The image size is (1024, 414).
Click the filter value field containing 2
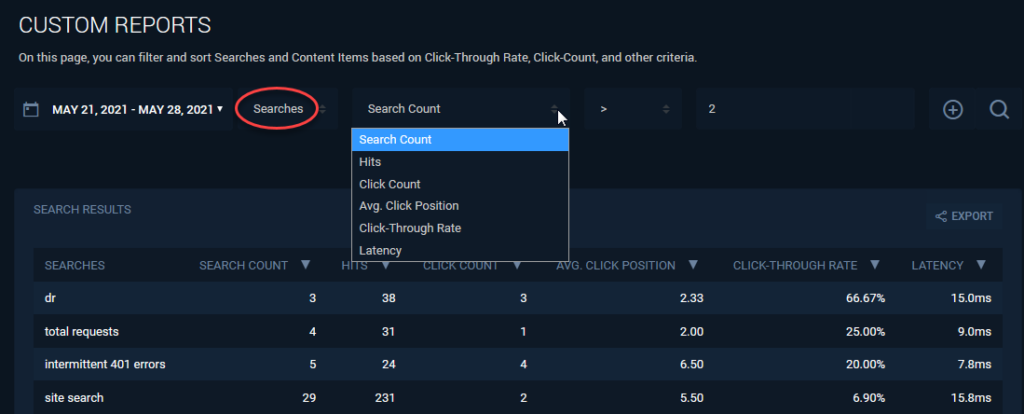805,109
